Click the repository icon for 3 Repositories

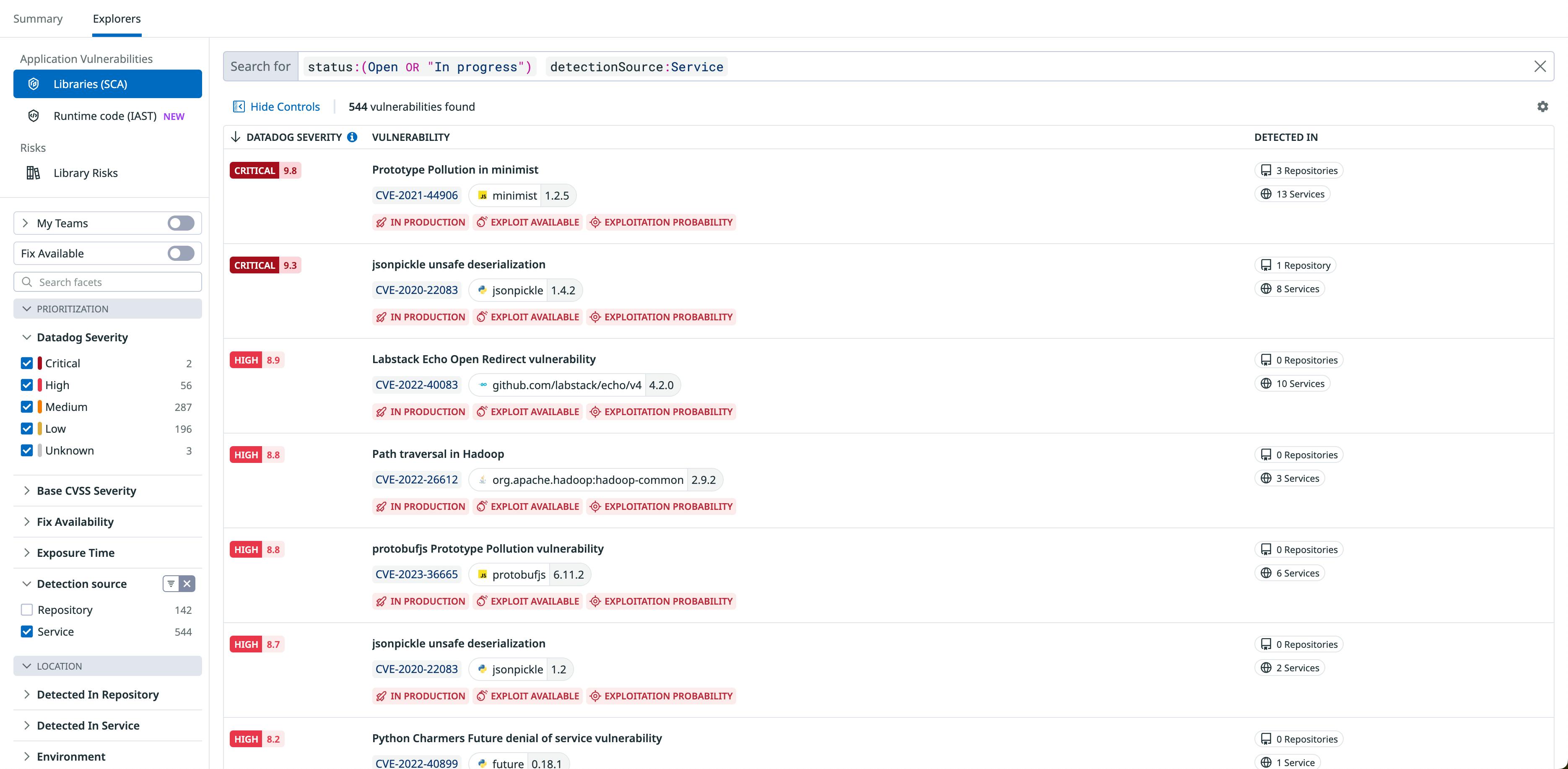1267,170
